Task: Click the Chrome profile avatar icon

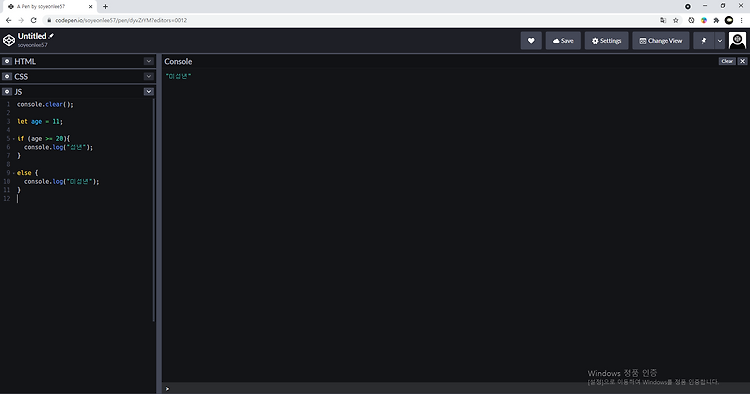Action: tap(729, 20)
